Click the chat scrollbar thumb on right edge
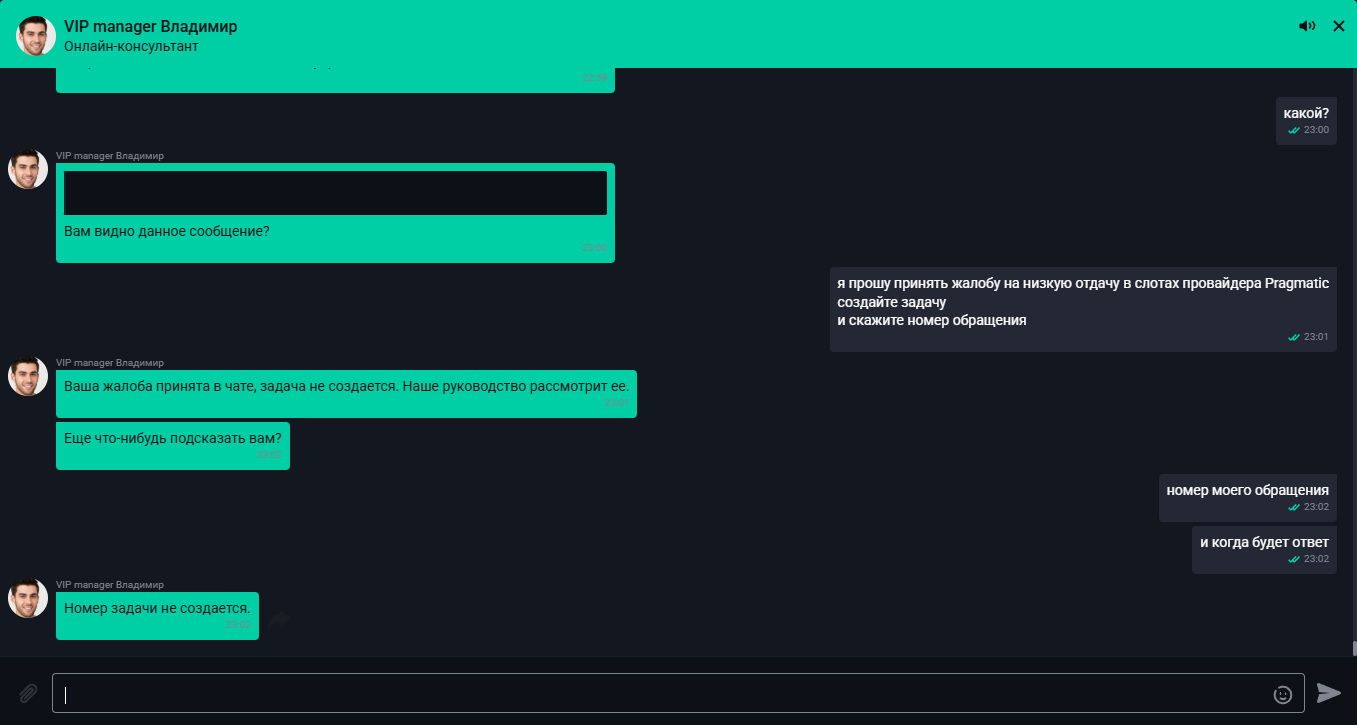Screen dimensions: 1357x725 [x=1353, y=648]
